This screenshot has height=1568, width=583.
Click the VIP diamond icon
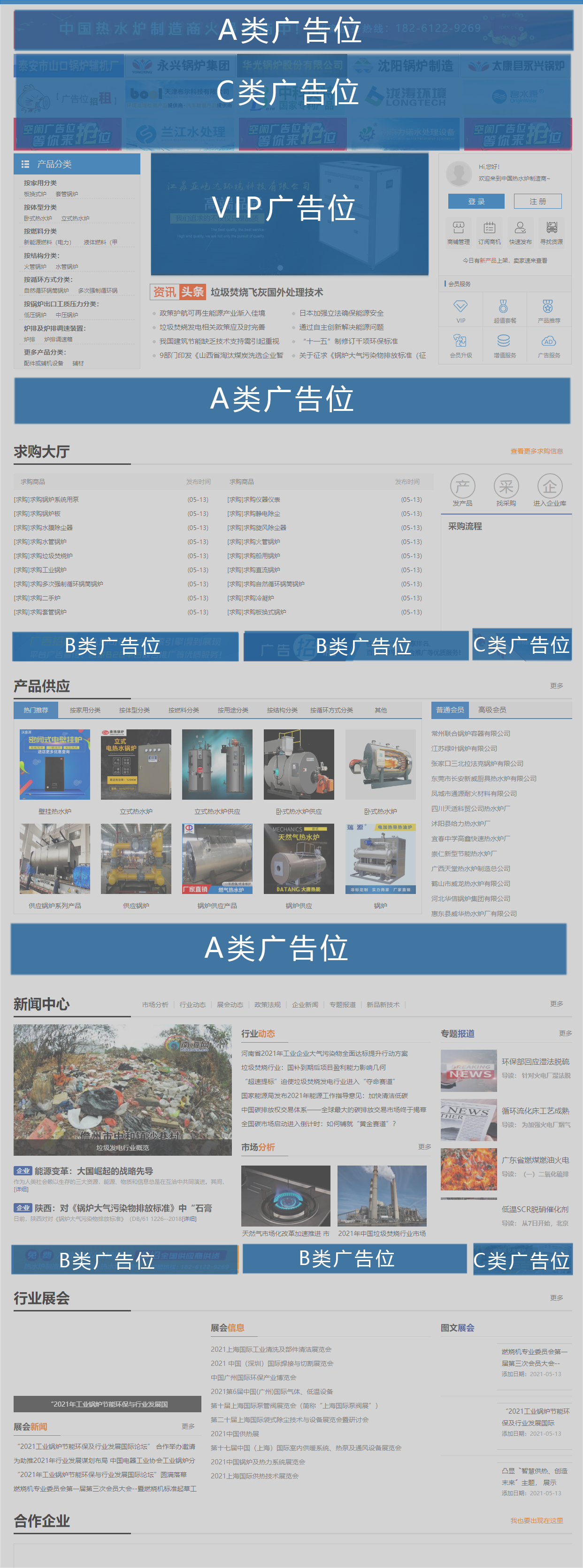click(460, 306)
